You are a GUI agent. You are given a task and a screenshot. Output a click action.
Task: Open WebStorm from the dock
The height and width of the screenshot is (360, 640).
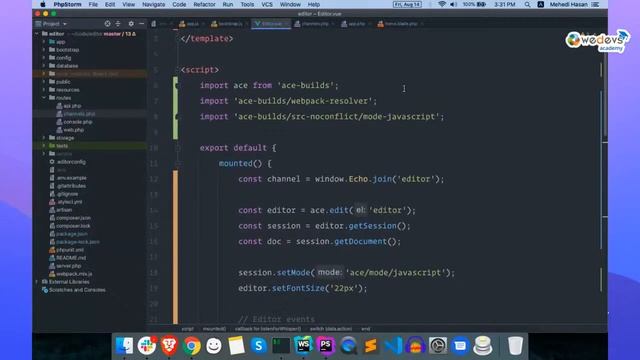pyautogui.click(x=303, y=346)
